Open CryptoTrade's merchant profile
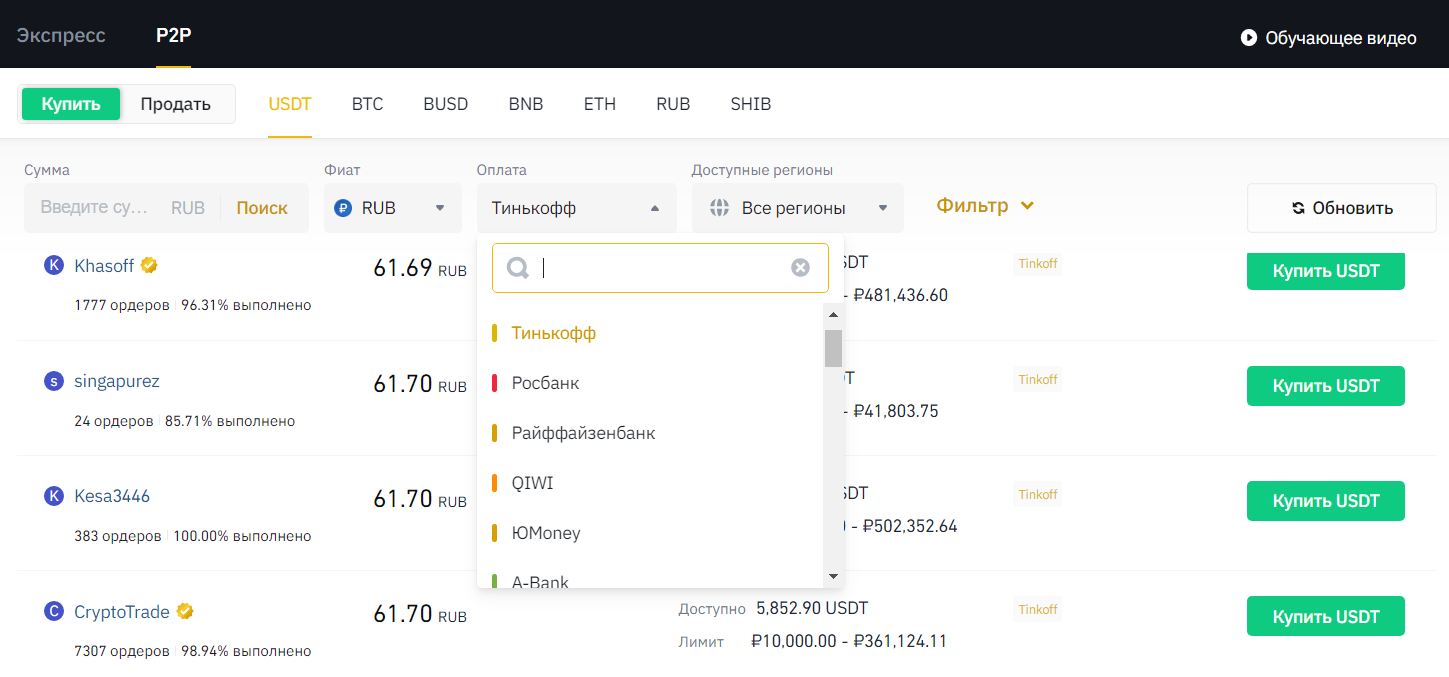 coord(122,611)
